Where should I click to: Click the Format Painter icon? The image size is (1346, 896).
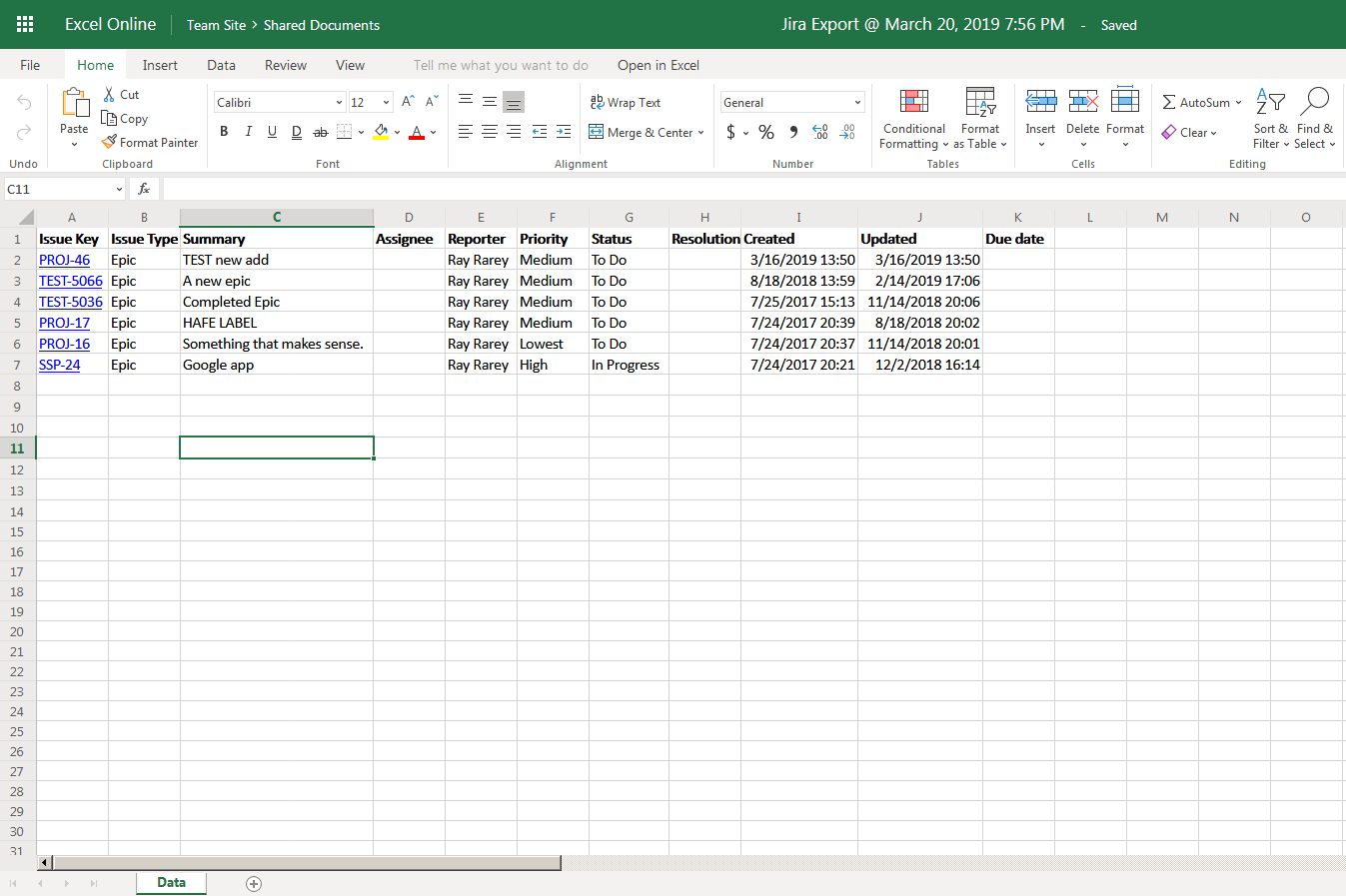click(x=110, y=143)
